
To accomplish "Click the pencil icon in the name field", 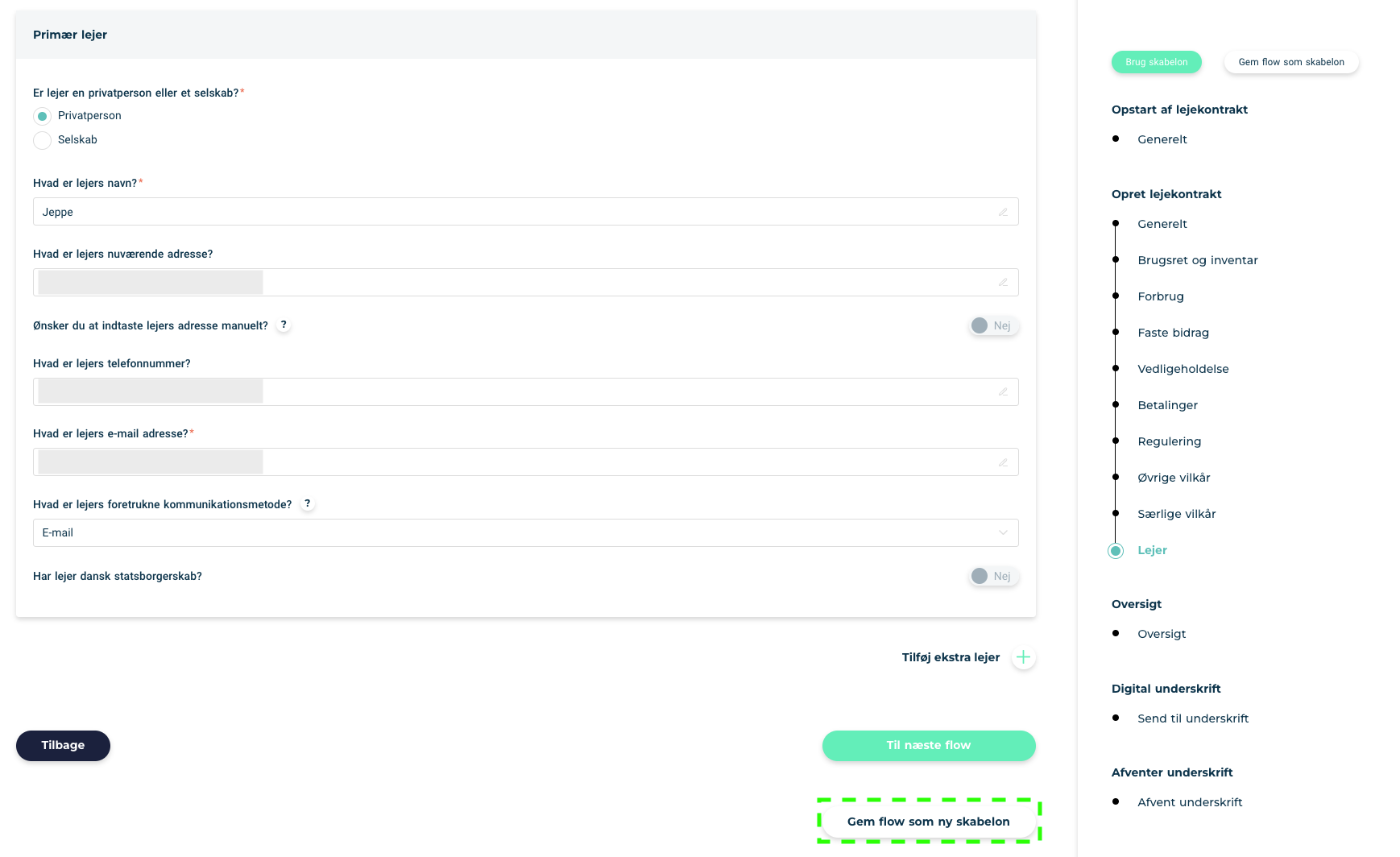I will [x=1003, y=212].
